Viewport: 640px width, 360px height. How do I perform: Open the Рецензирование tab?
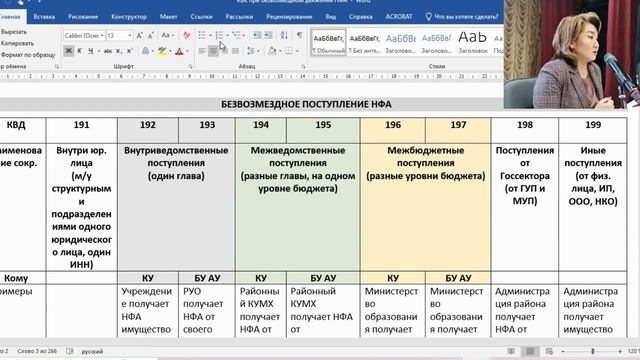tap(289, 17)
